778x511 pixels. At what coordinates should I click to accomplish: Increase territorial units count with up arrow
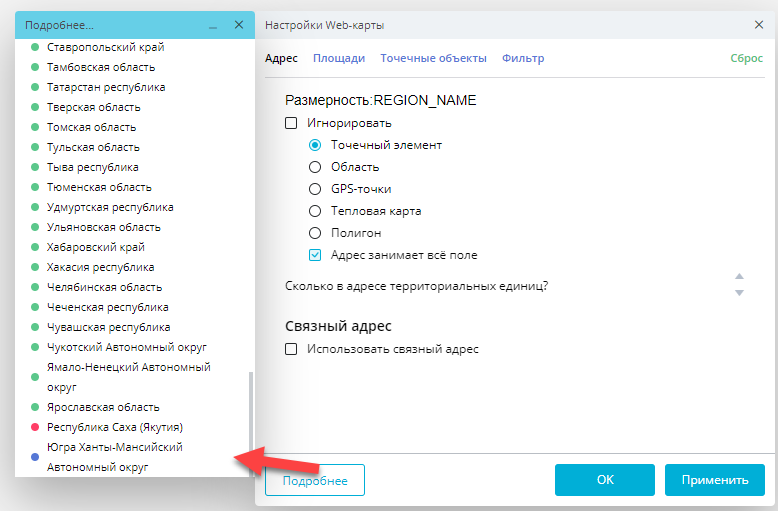coord(739,276)
